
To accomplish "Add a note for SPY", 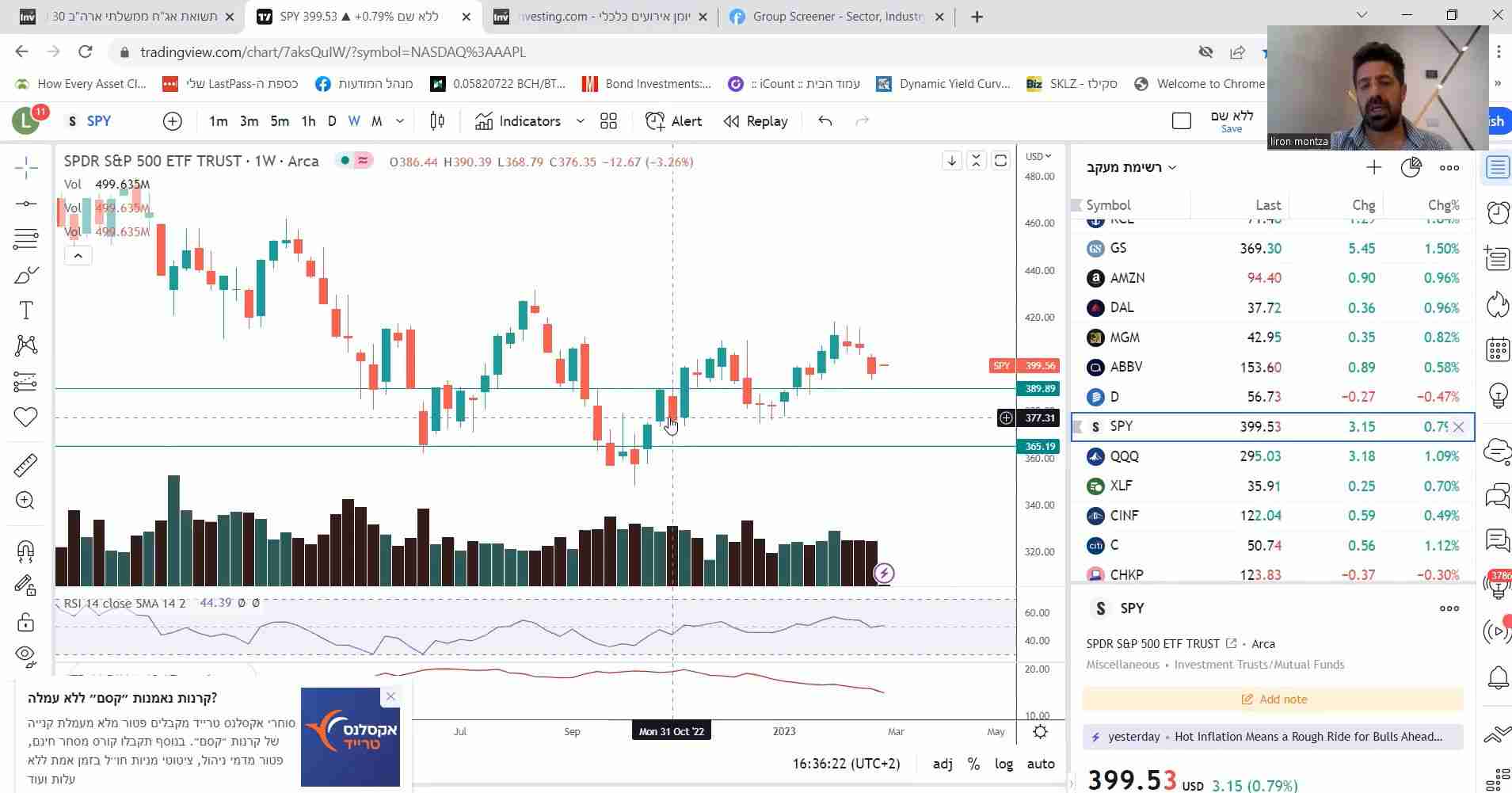I will tap(1273, 700).
